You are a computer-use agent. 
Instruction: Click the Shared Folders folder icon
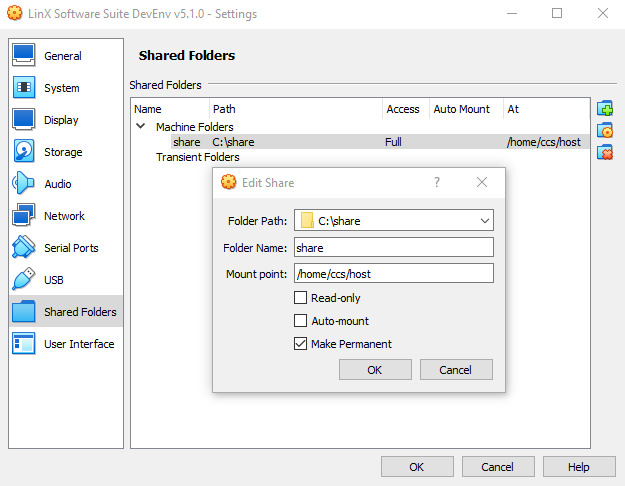click(24, 311)
